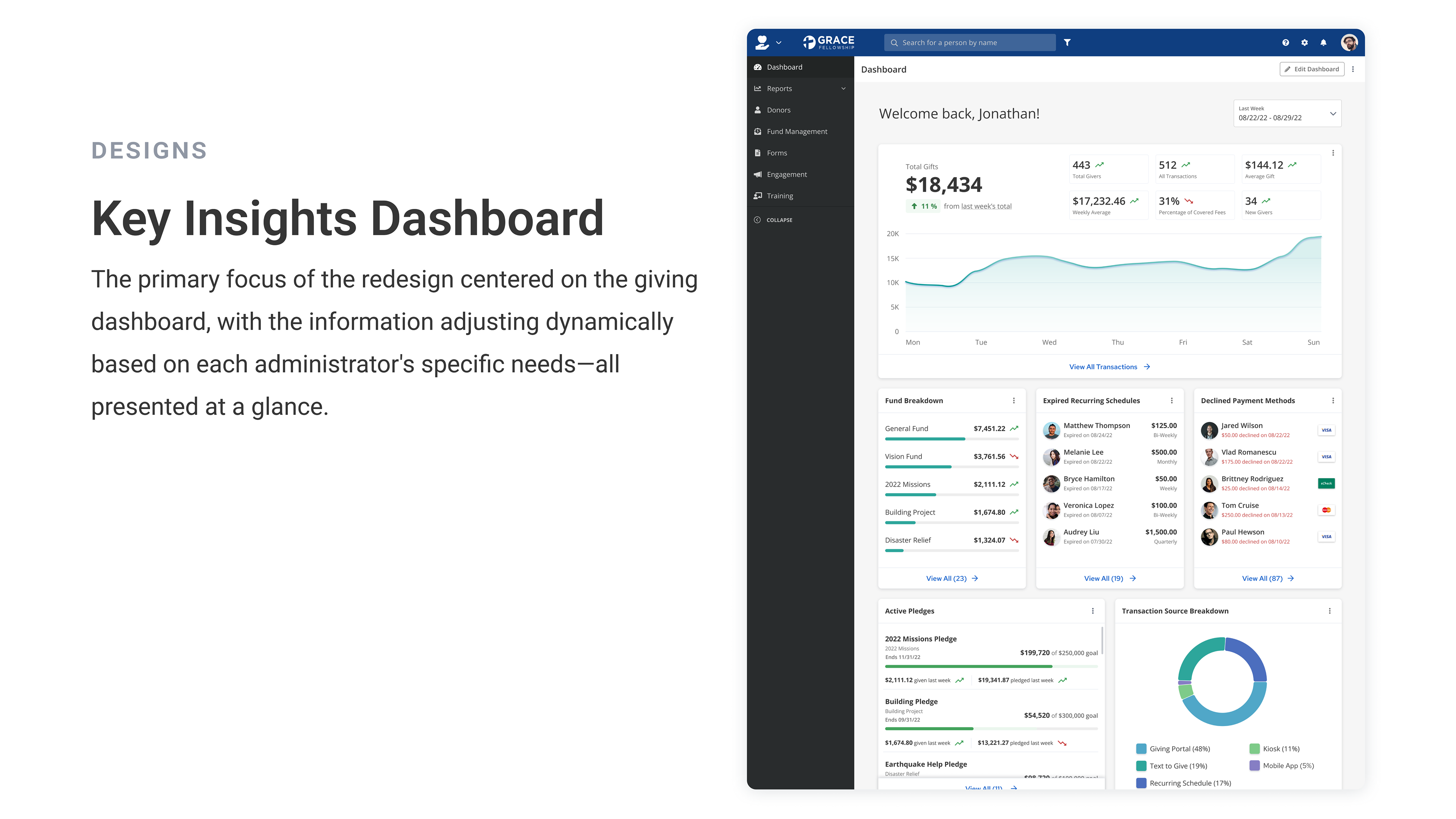Expand the Reports submenu chevron
Screen dimensions: 1456x819
843,89
